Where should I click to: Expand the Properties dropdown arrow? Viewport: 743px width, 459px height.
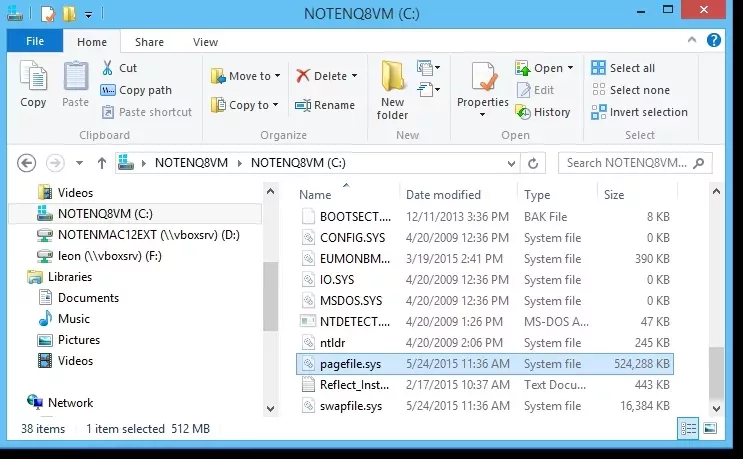click(x=482, y=115)
